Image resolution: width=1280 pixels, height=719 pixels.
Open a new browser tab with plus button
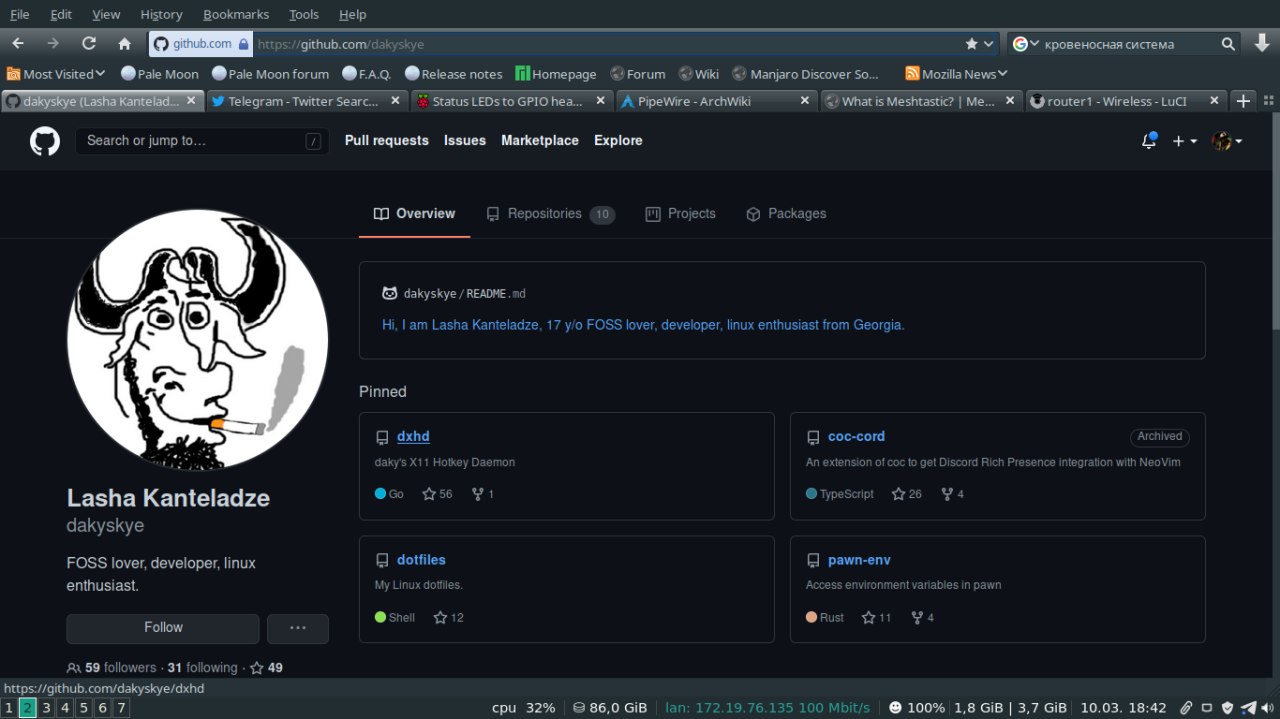point(1243,101)
